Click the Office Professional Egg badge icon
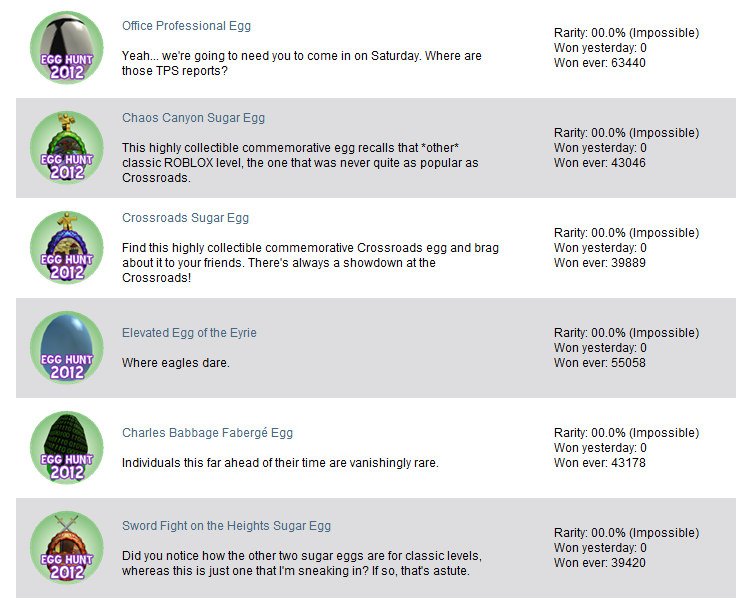Image resolution: width=741 pixels, height=604 pixels. [67, 48]
